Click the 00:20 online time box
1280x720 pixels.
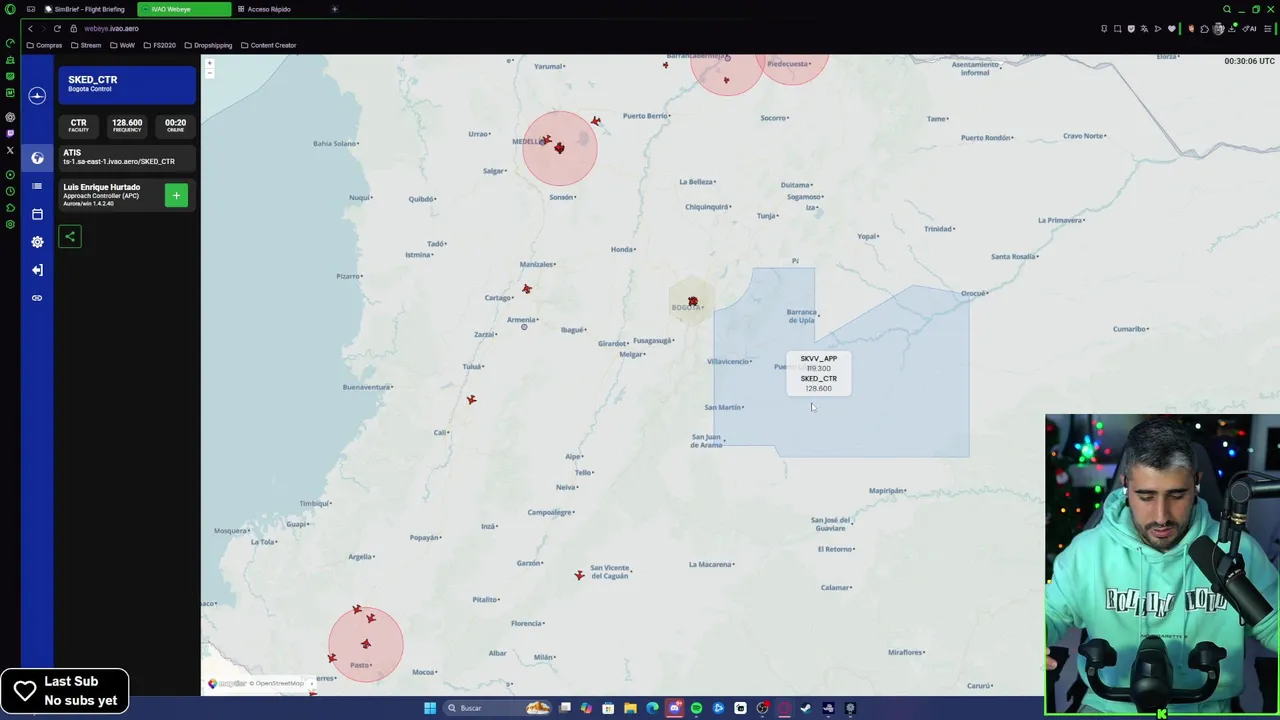(175, 125)
